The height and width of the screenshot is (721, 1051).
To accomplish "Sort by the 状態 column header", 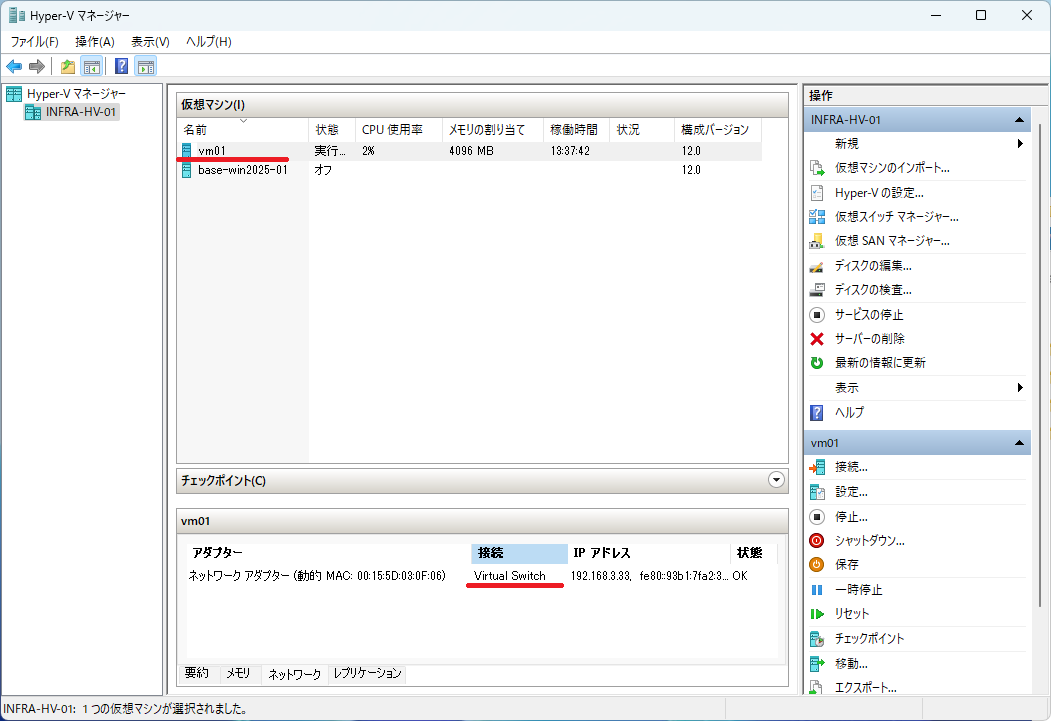I will [x=332, y=129].
